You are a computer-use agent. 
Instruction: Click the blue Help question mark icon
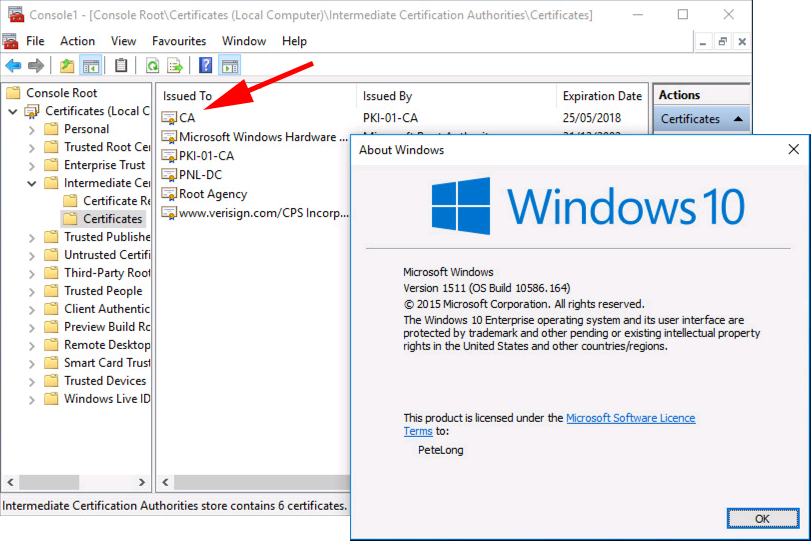pos(205,66)
